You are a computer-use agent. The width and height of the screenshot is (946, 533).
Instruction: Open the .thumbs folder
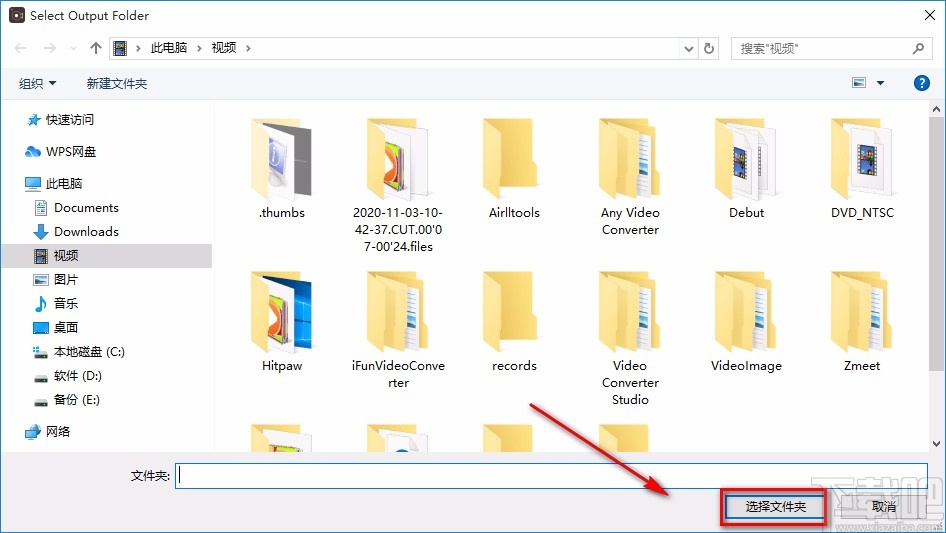pyautogui.click(x=281, y=168)
